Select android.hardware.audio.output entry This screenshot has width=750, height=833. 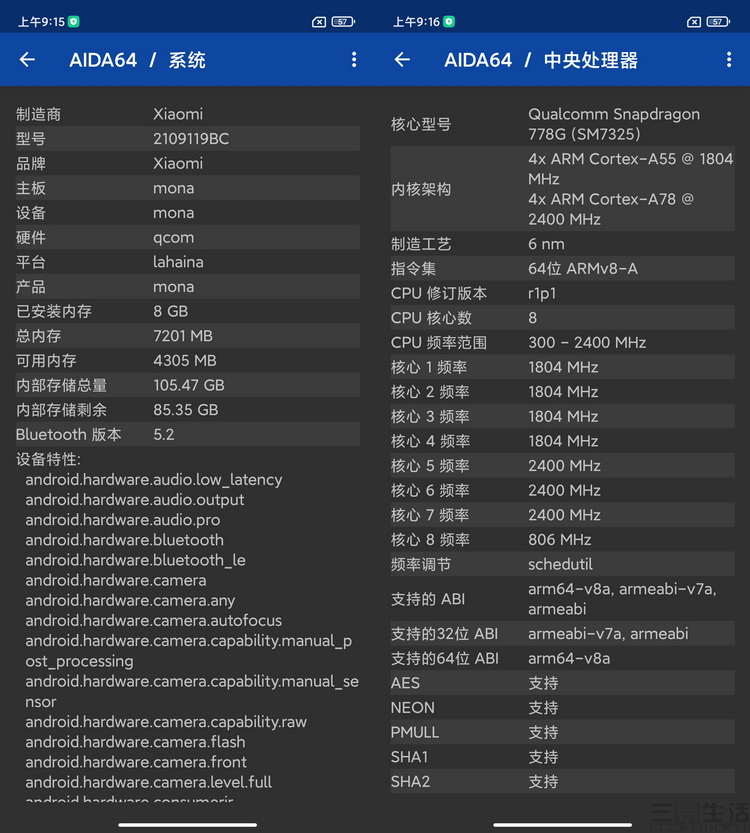tap(135, 500)
